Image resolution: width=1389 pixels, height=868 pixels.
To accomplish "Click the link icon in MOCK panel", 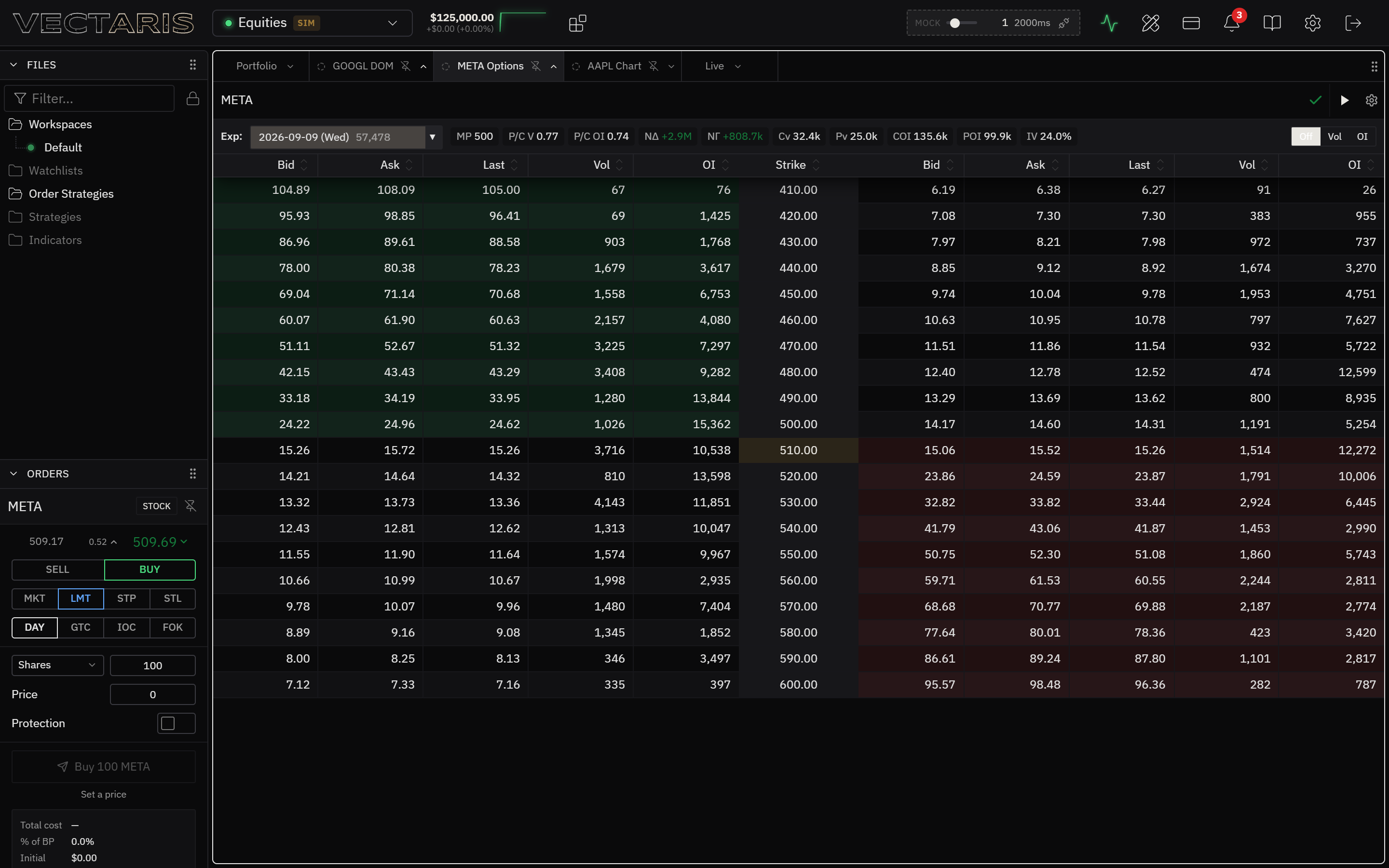I will click(1064, 23).
